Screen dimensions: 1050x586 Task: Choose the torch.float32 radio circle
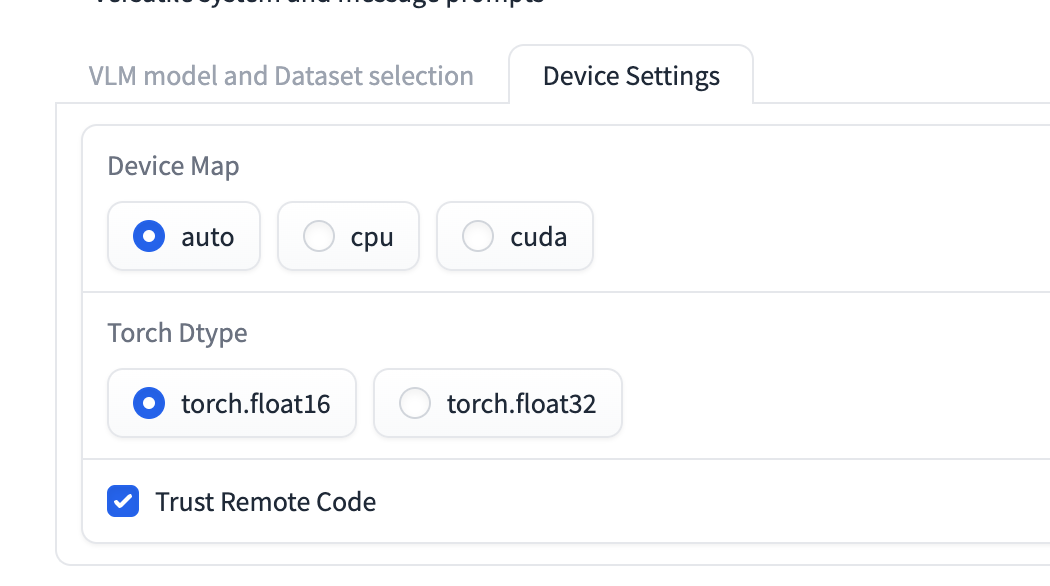point(415,404)
